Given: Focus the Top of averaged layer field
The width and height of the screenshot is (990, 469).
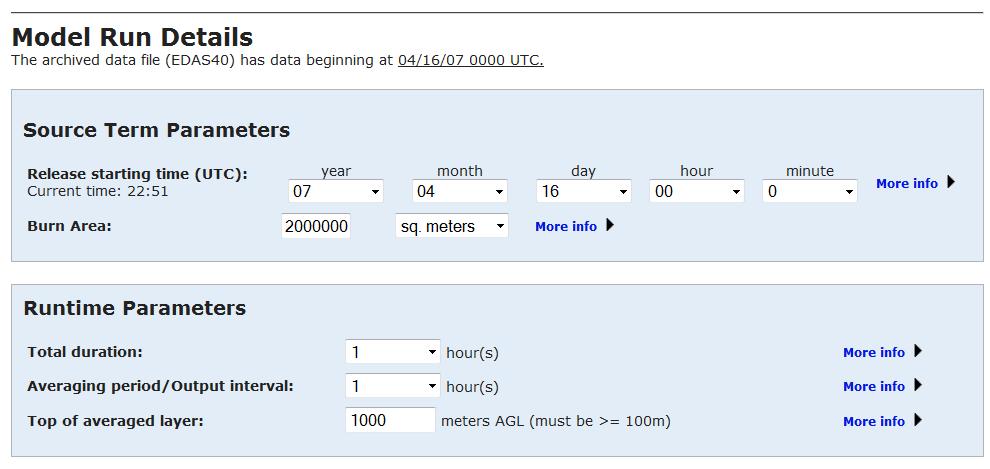Looking at the screenshot, I should click(390, 421).
